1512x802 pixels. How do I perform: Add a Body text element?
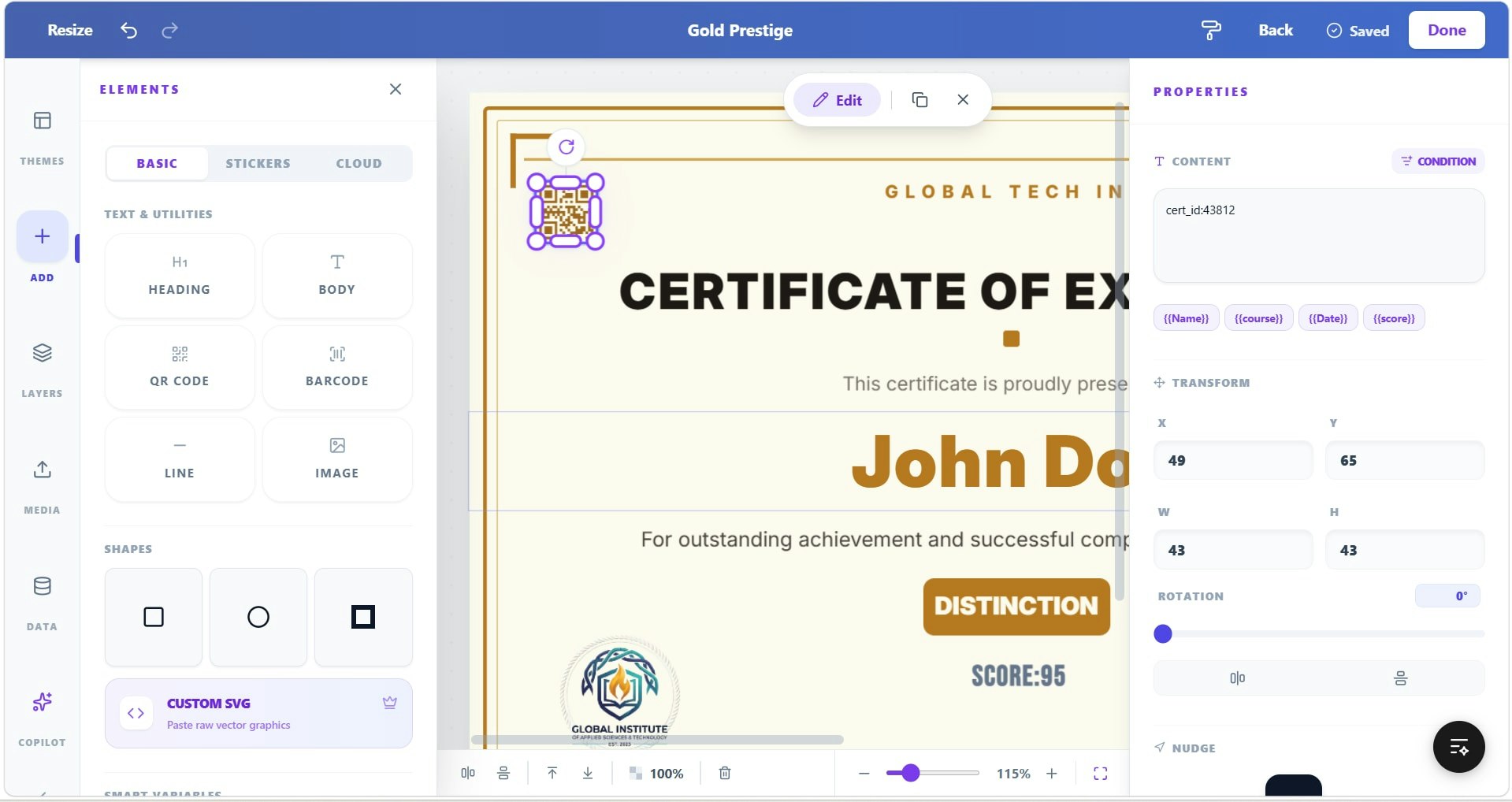tap(337, 276)
